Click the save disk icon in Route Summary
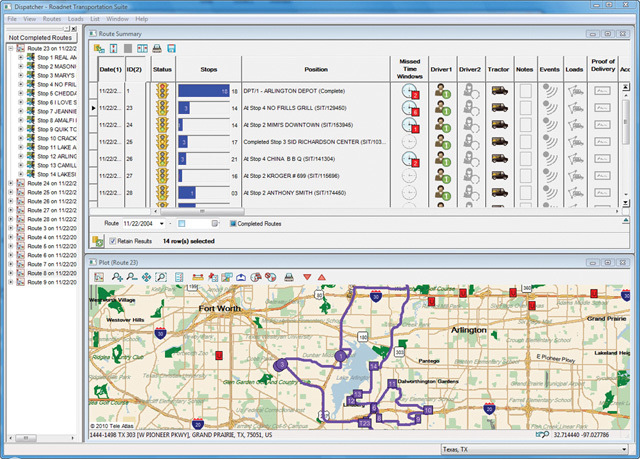 click(x=172, y=48)
